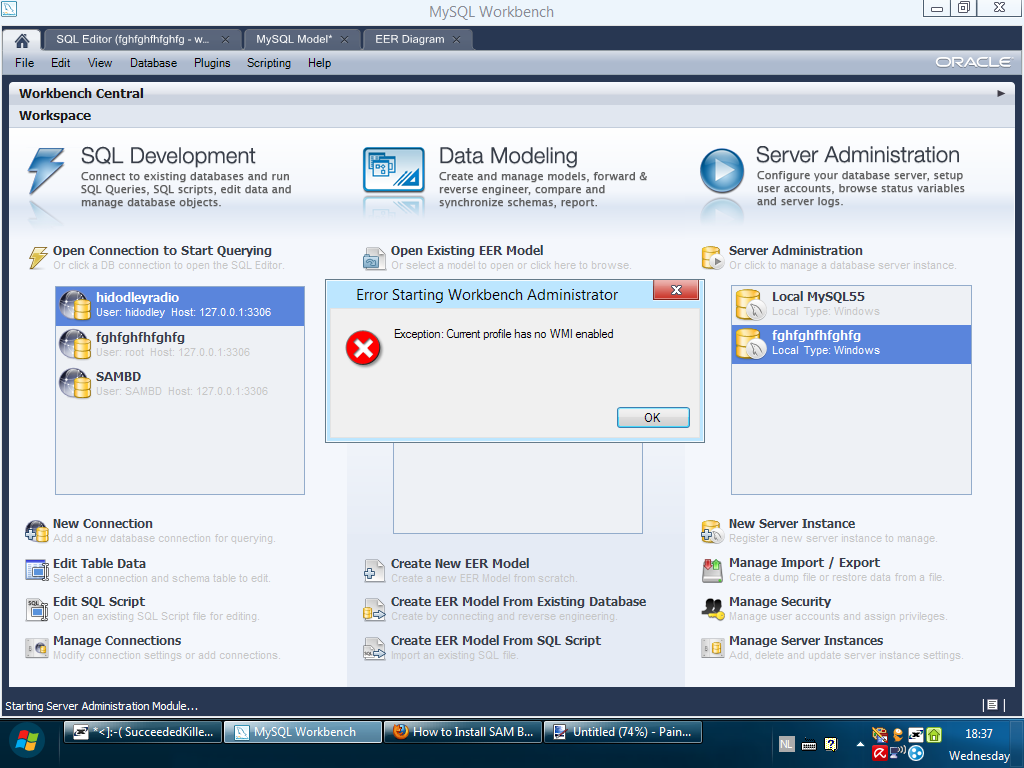Click the "Workspace" section header

pyautogui.click(x=55, y=116)
